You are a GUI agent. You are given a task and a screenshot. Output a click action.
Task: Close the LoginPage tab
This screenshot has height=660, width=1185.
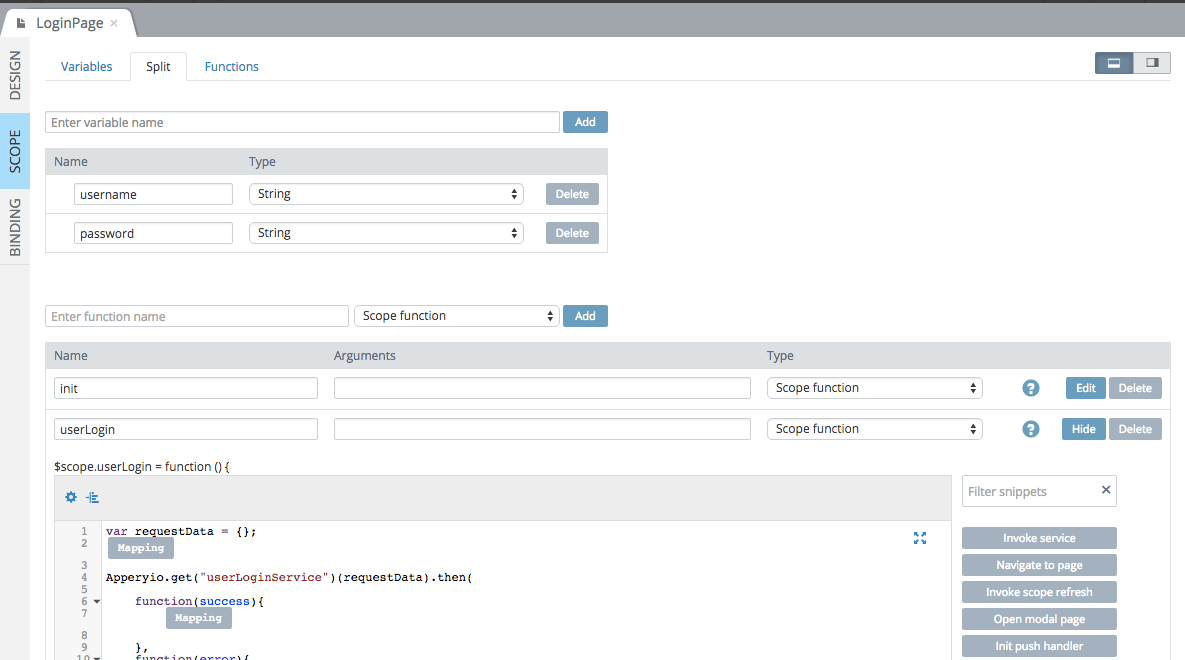(114, 23)
